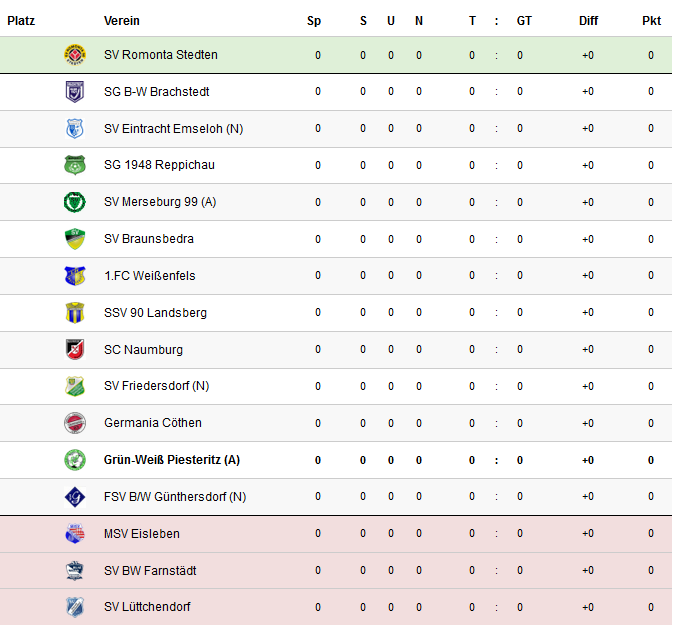Click the 1.FC Weißenfels crest icon
Image resolution: width=673 pixels, height=629 pixels.
click(75, 275)
